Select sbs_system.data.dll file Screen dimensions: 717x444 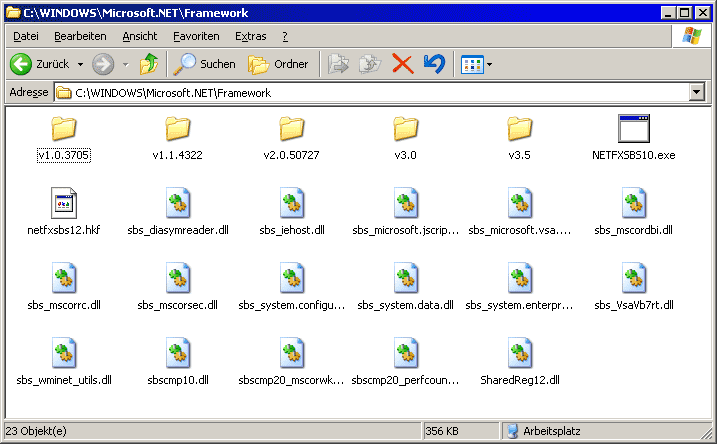tap(406, 287)
